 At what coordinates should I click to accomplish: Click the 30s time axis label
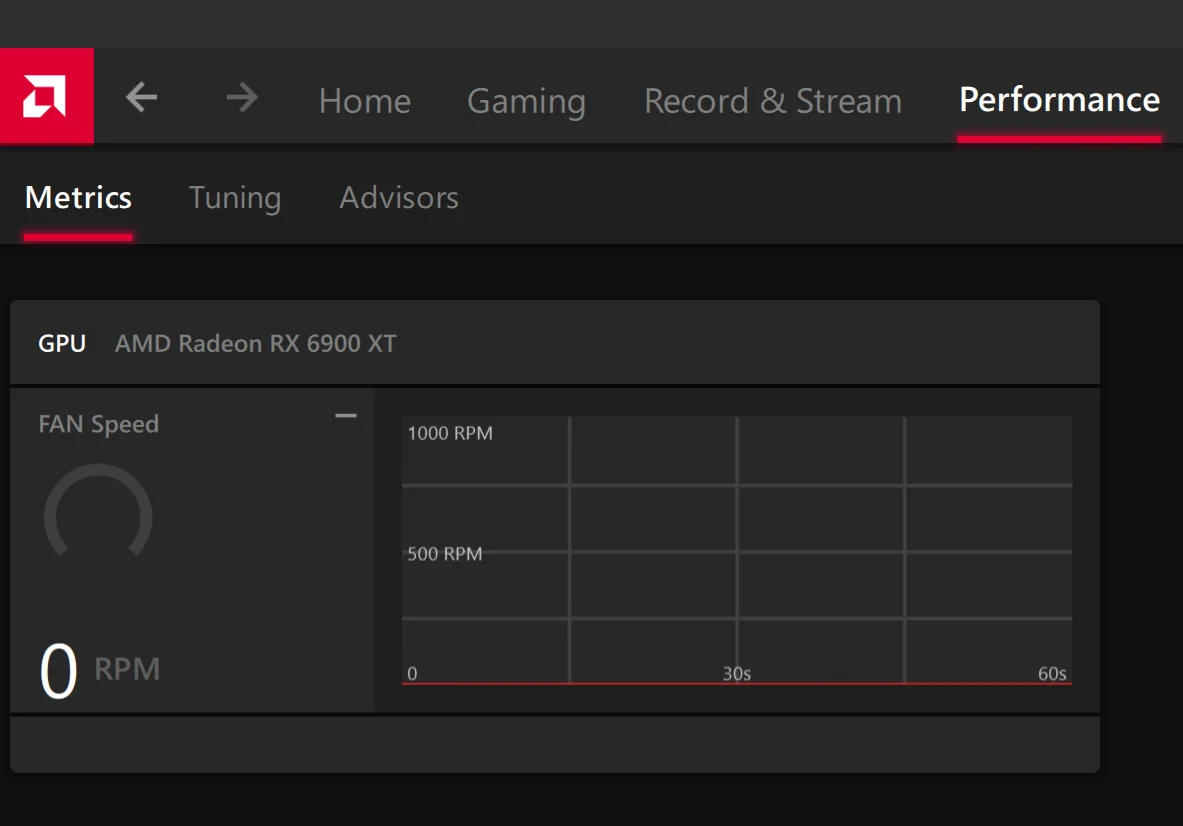[x=736, y=674]
